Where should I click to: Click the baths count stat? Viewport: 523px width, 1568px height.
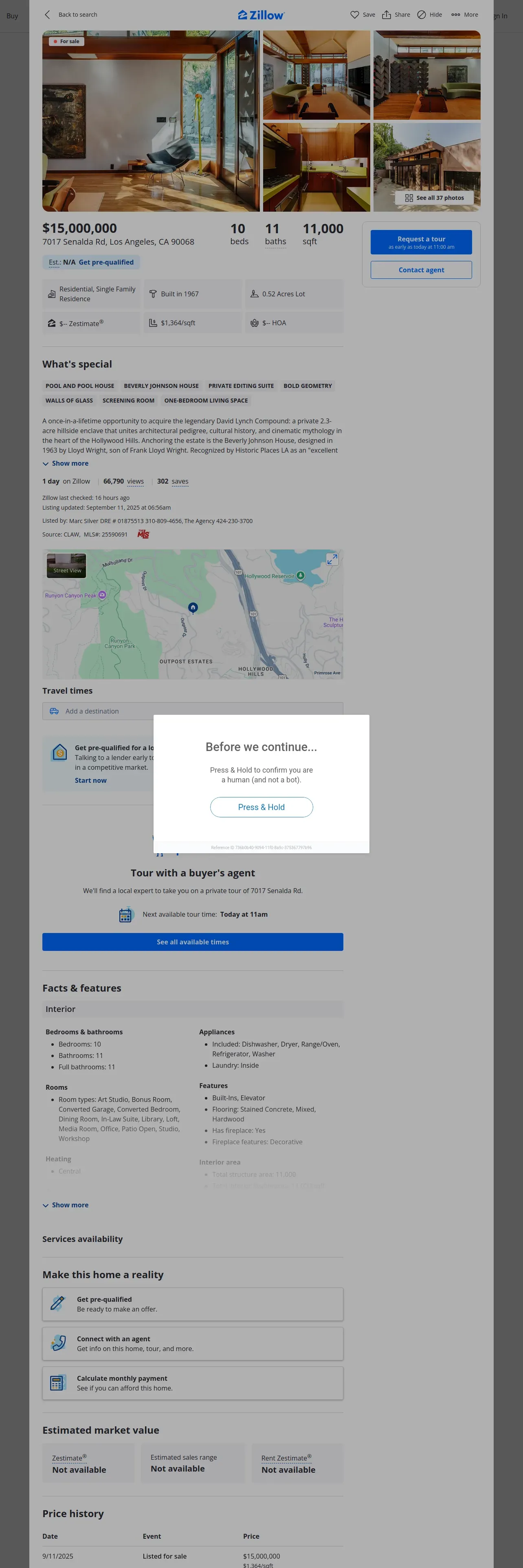(275, 235)
